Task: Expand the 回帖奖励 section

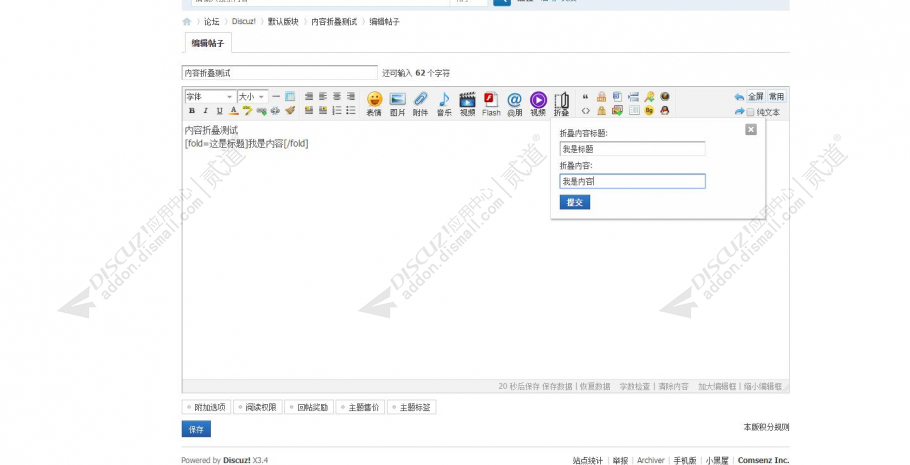Action: pyautogui.click(x=309, y=408)
